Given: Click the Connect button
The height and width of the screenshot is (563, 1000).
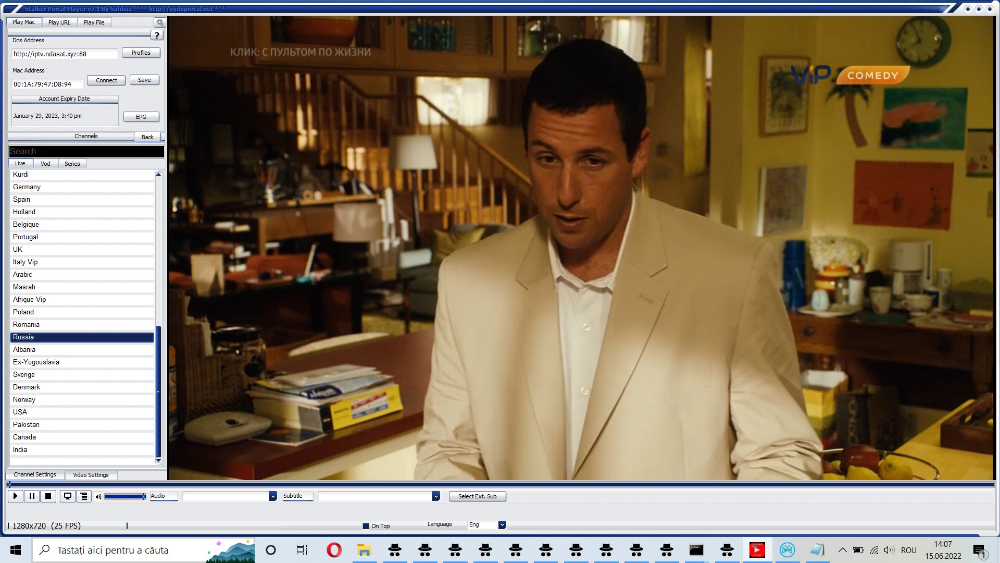Looking at the screenshot, I should [107, 80].
